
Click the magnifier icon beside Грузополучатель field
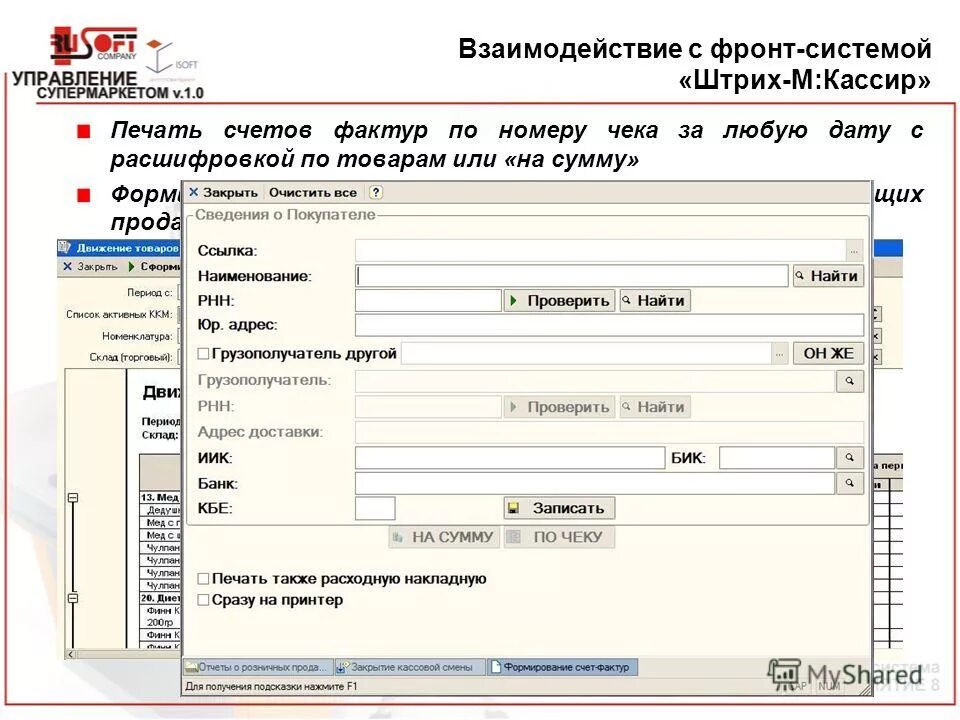[x=849, y=380]
